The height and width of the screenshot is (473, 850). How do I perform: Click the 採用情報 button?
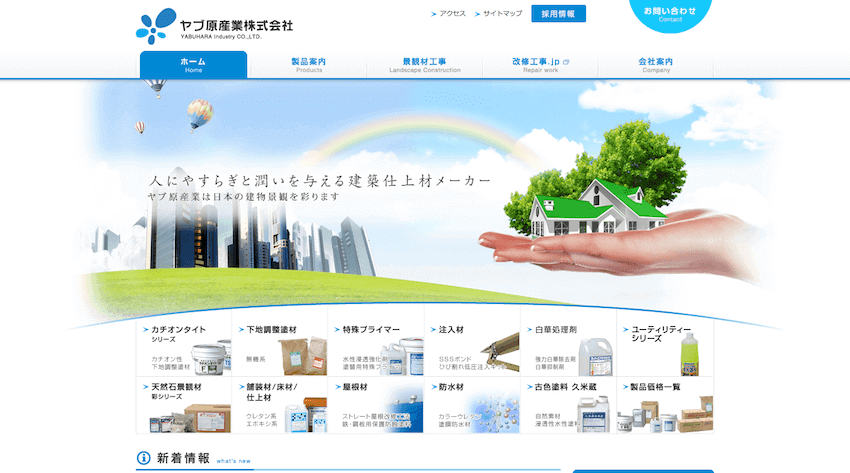click(x=558, y=14)
